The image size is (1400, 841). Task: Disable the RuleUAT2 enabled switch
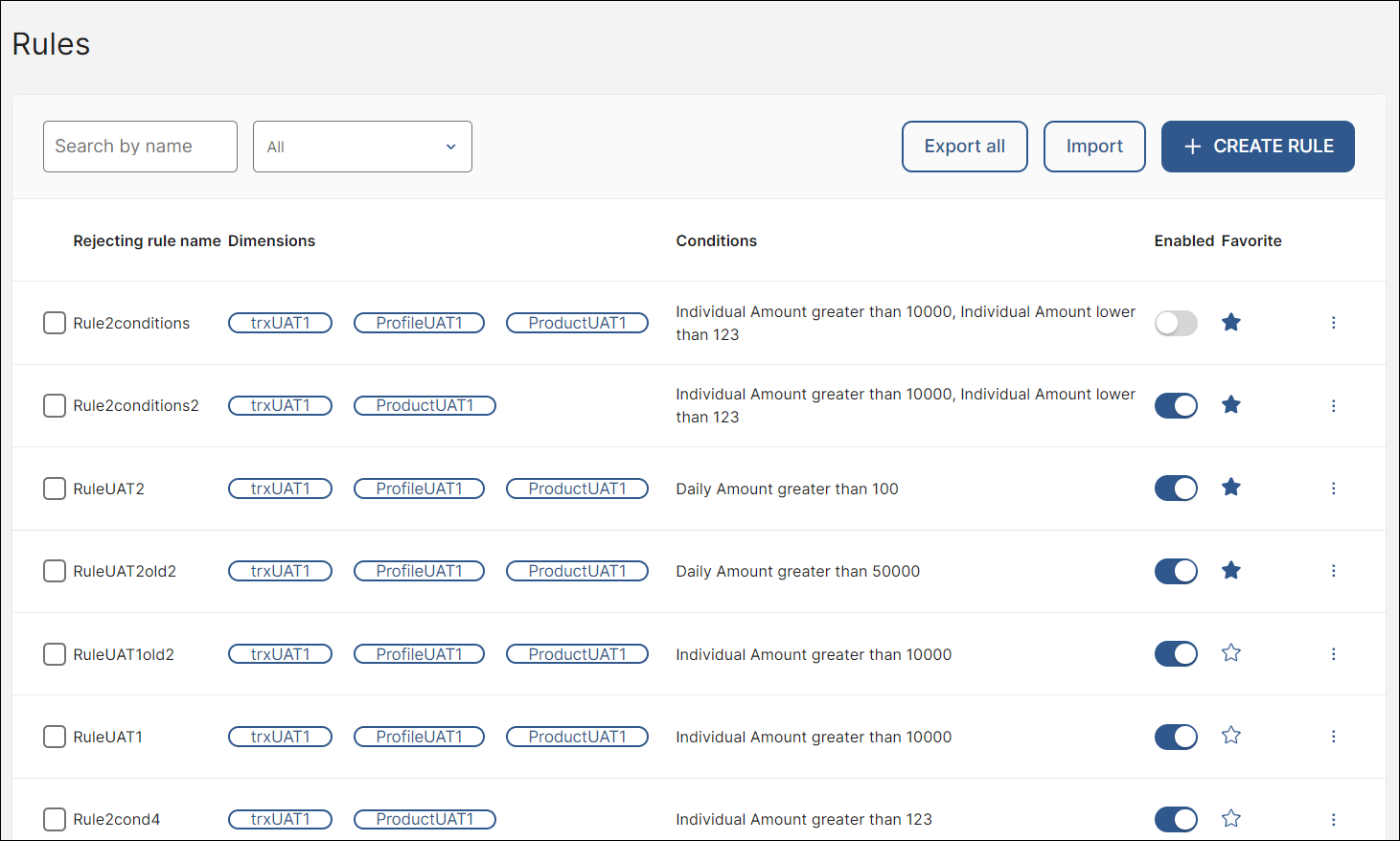1176,489
